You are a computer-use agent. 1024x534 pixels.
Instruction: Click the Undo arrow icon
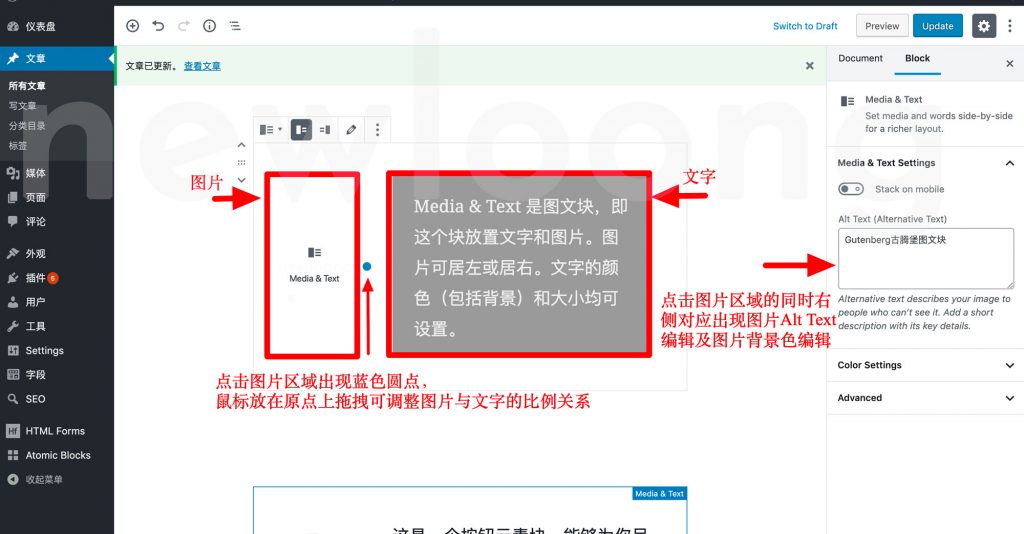click(x=158, y=26)
